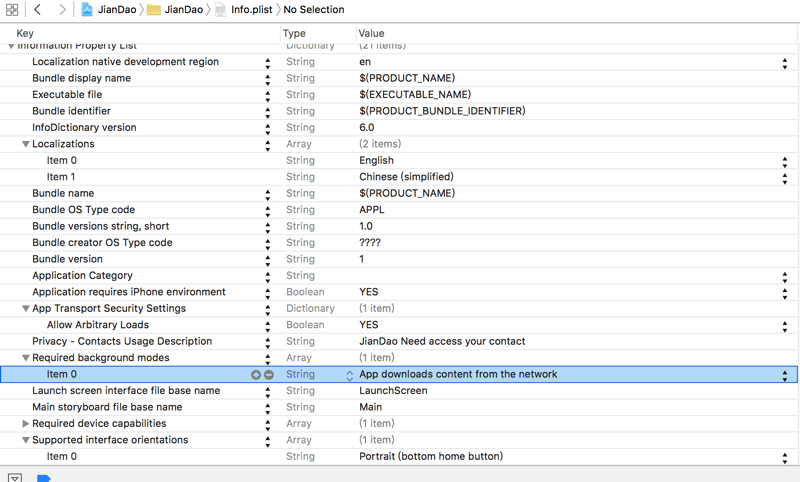
Task: Click the Key column header
Action: 25,33
